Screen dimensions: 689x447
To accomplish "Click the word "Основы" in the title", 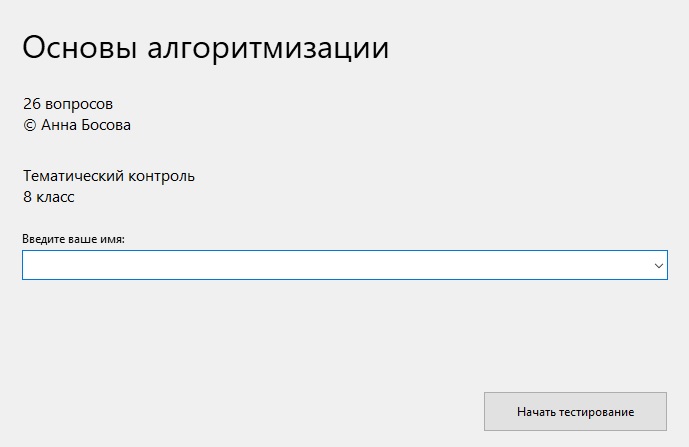I will [x=75, y=47].
